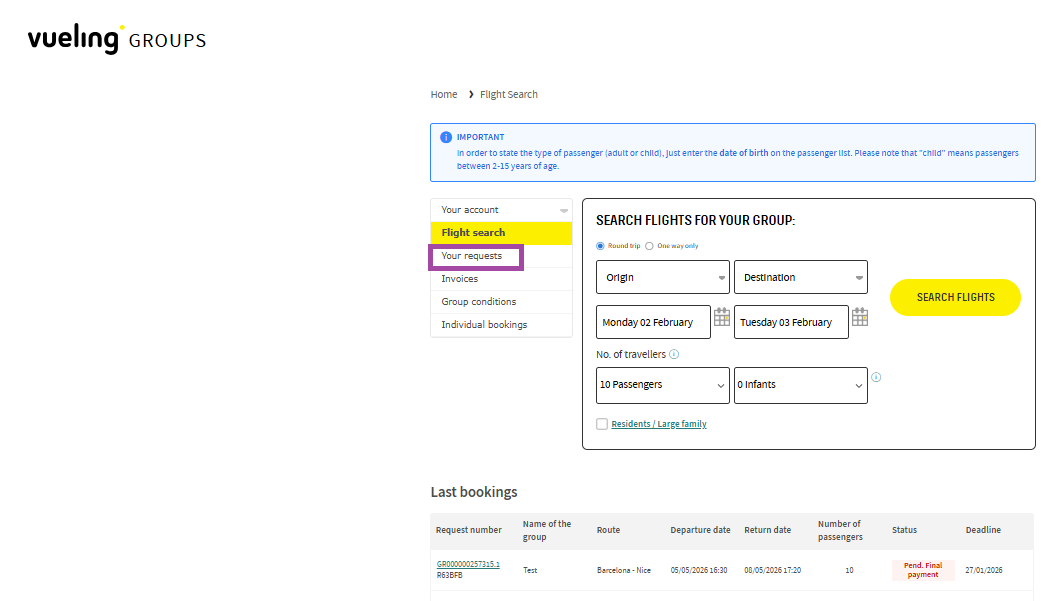Click info icon next to Infants dropdown
Viewport: 1060px width, 601px height.
[x=876, y=377]
